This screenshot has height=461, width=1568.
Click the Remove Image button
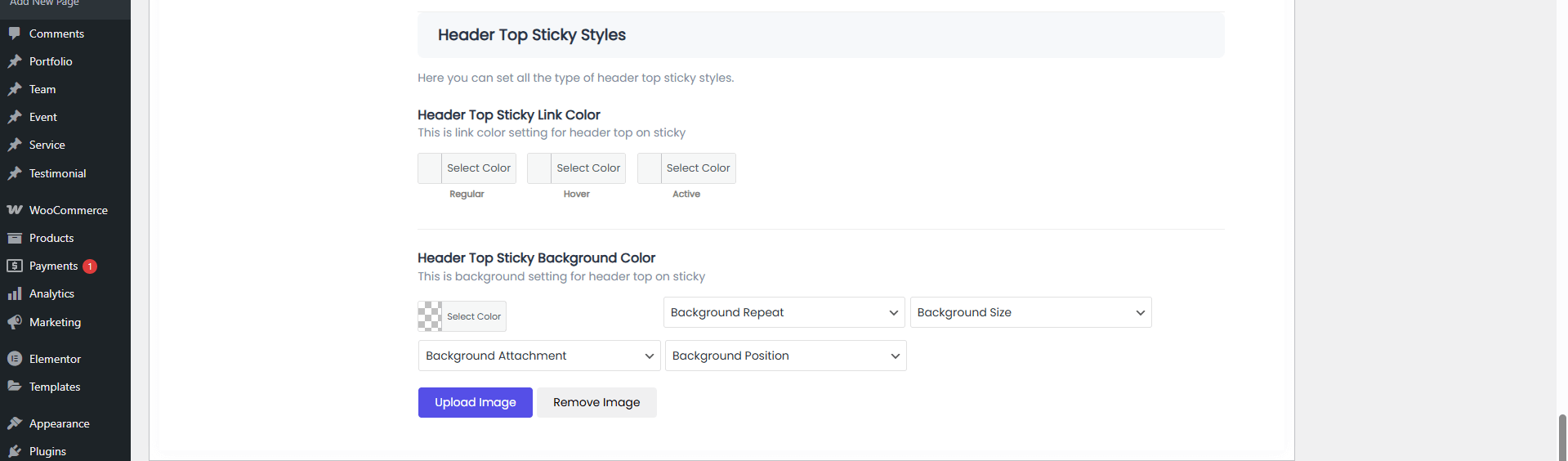pos(596,402)
